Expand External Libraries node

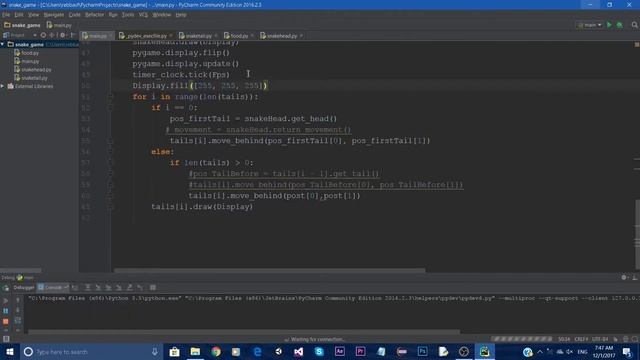(3, 86)
